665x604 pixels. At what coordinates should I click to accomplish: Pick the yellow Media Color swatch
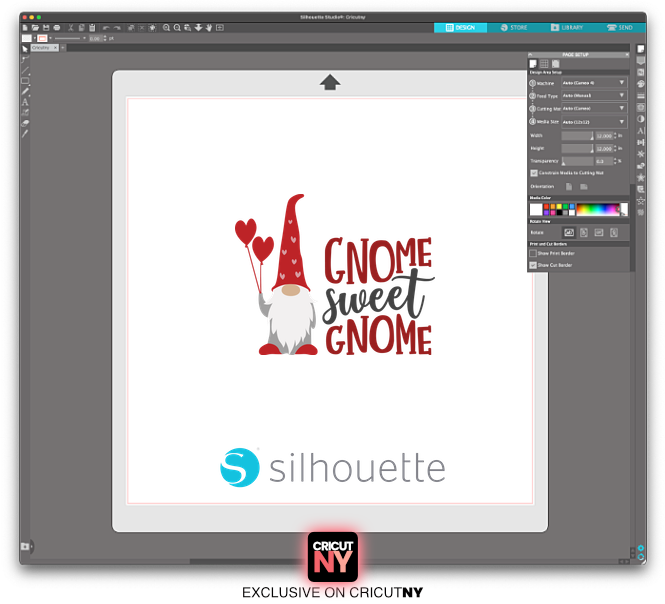coord(559,207)
